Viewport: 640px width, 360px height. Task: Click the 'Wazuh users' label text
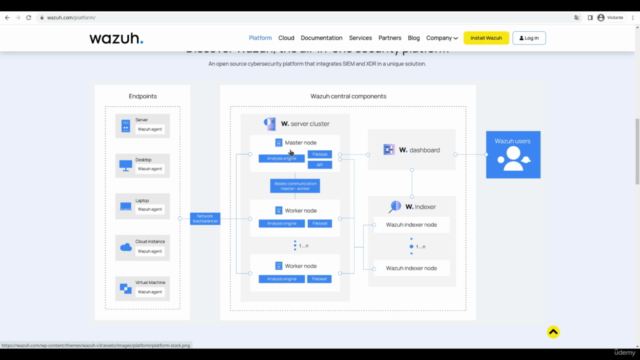(513, 141)
